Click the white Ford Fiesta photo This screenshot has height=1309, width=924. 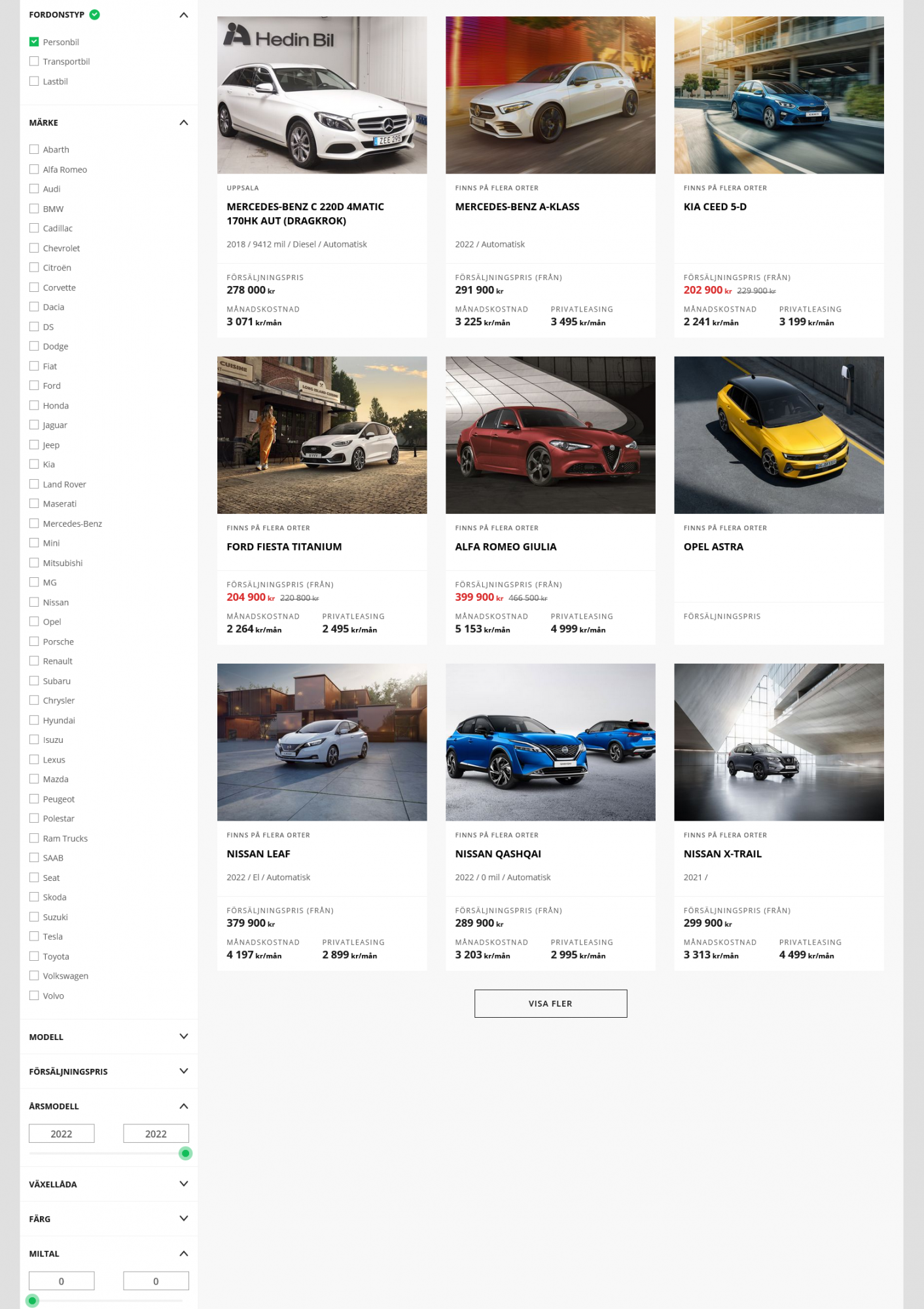[x=322, y=435]
